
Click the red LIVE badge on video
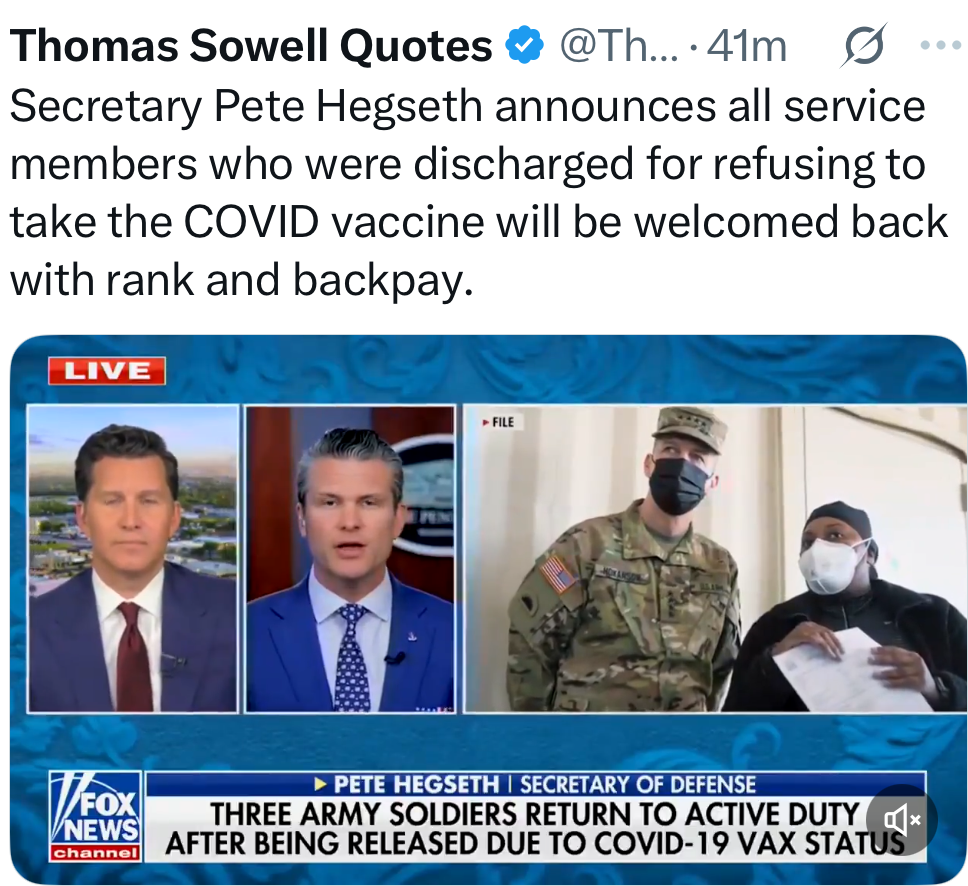point(107,371)
